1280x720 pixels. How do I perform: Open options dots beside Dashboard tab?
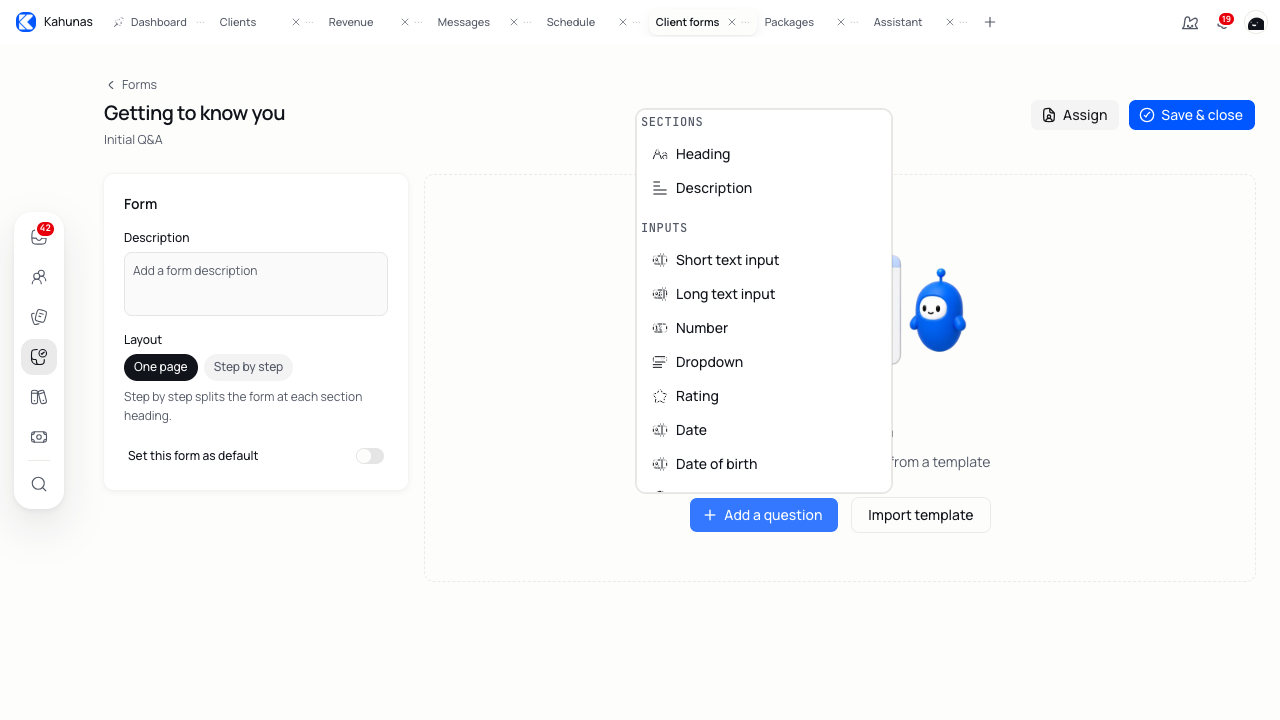pos(200,22)
